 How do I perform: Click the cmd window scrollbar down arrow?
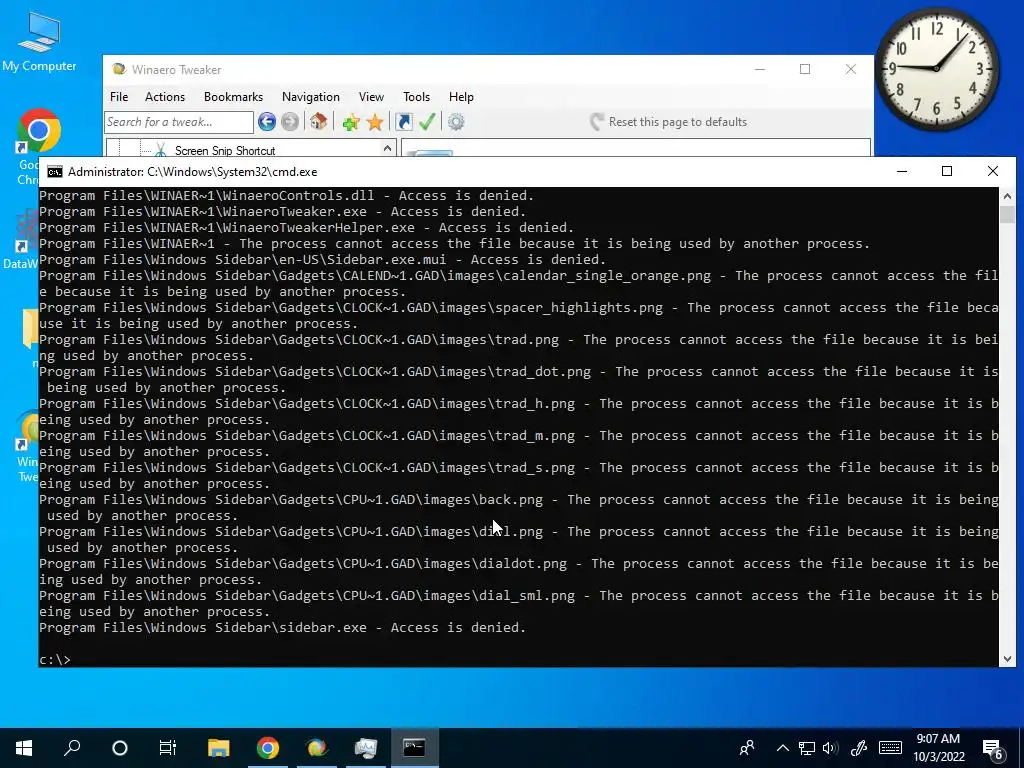(1007, 658)
